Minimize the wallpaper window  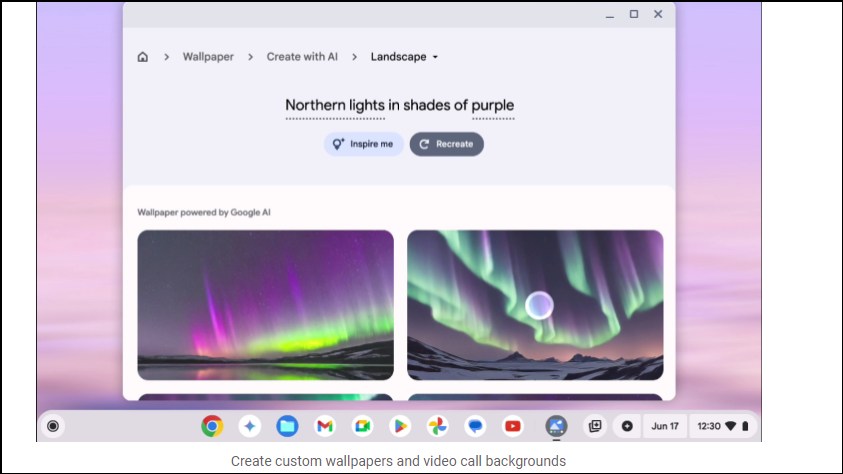(610, 15)
